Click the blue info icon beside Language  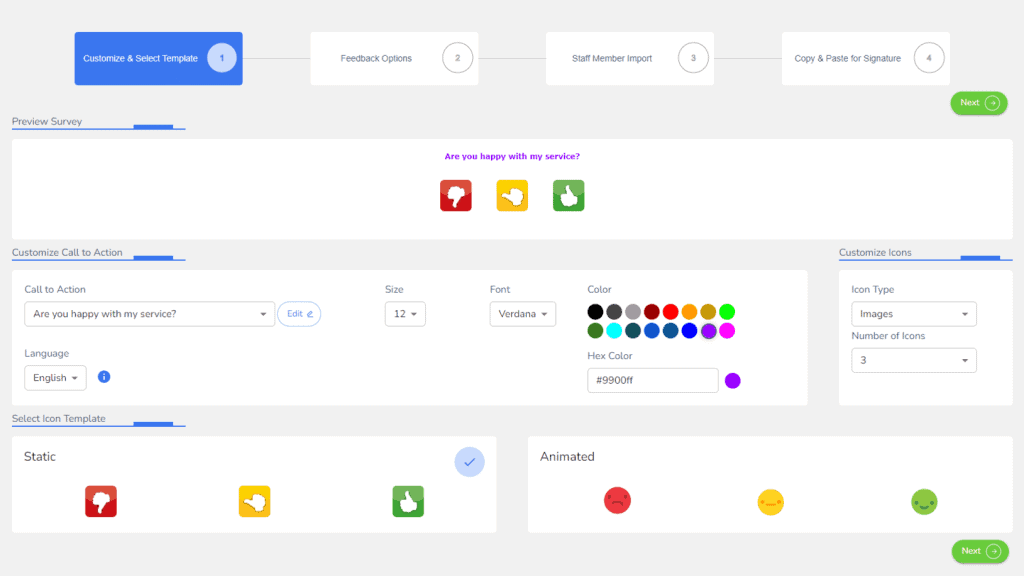tap(104, 377)
